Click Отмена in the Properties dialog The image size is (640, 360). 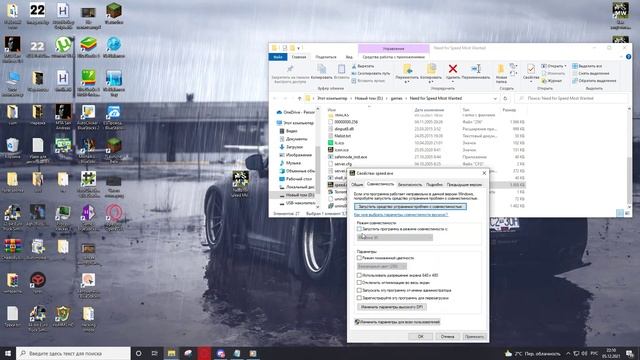tap(447, 337)
